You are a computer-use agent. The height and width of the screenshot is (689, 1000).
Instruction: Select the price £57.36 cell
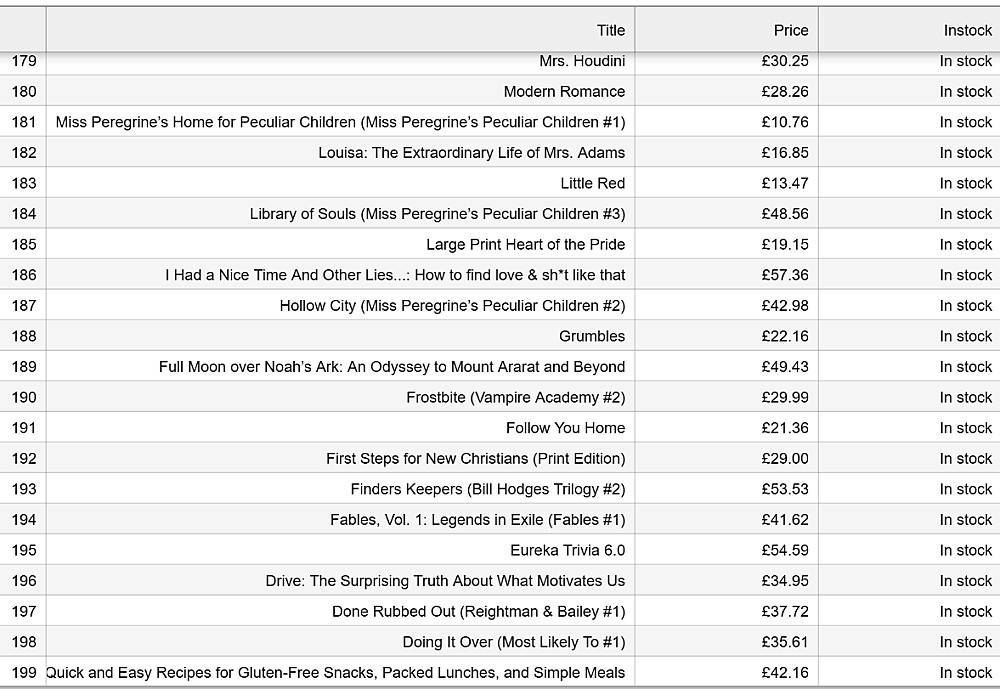tap(785, 275)
